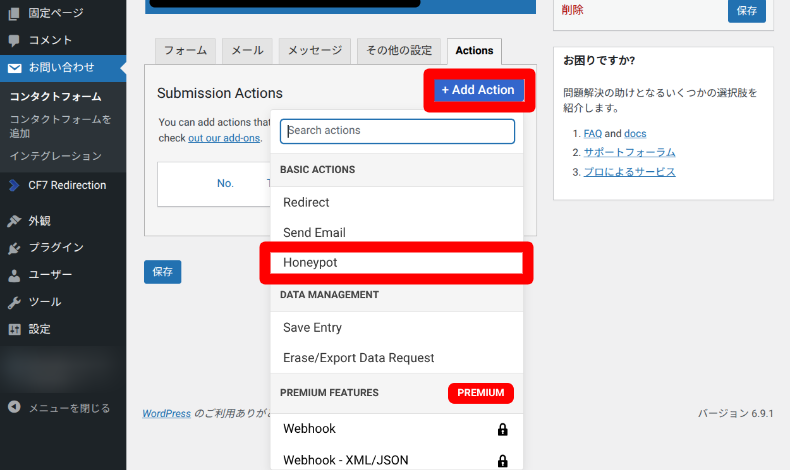This screenshot has height=470, width=790.
Task: Click the Submission Actions heading
Action: coord(220,93)
